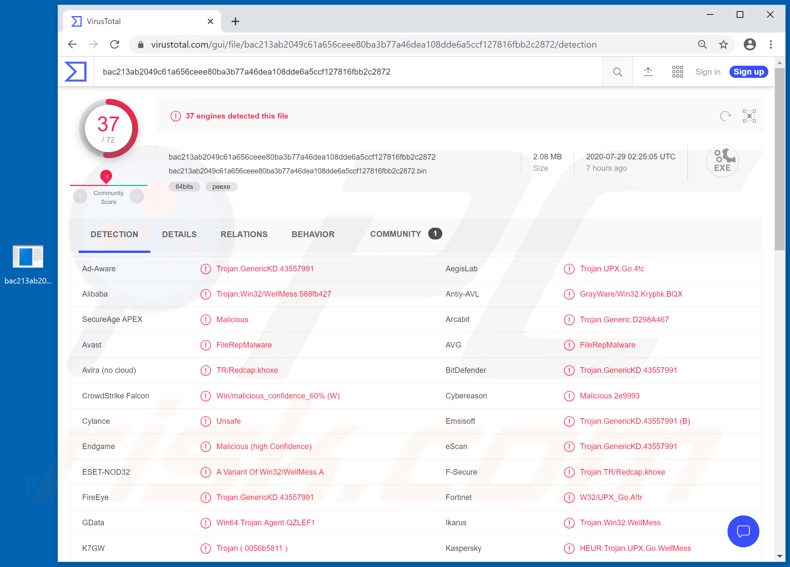Screen dimensions: 790x567
Task: Click alert icon in Kaspersky row
Action: (x=569, y=548)
